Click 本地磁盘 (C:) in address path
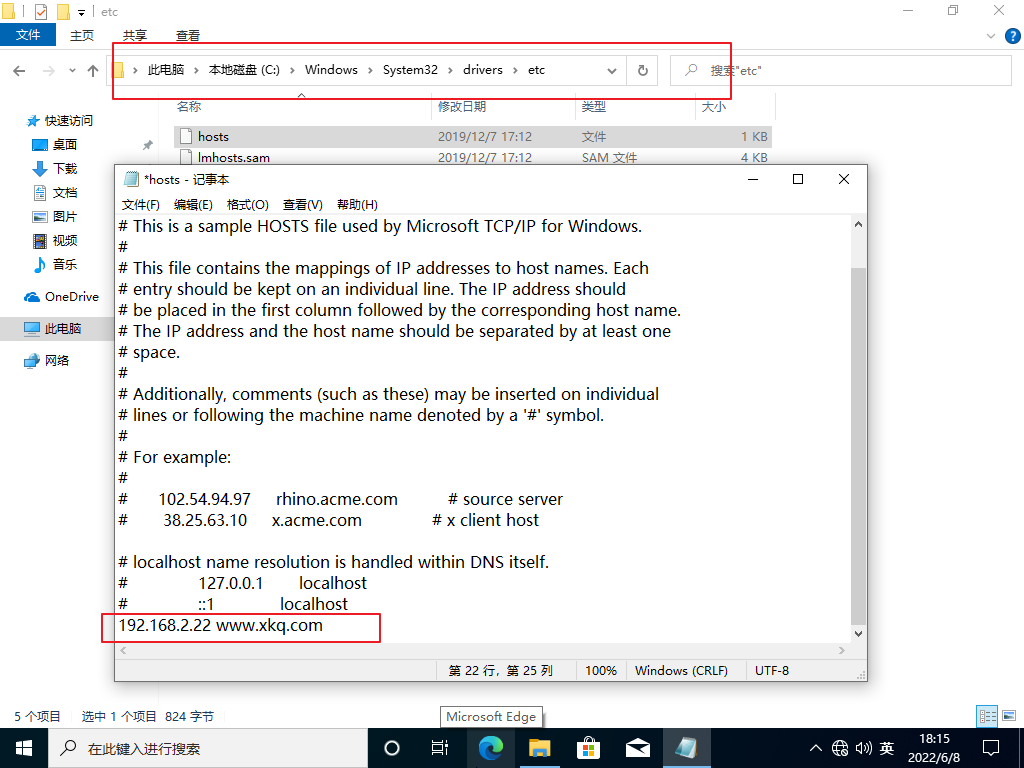 point(244,70)
